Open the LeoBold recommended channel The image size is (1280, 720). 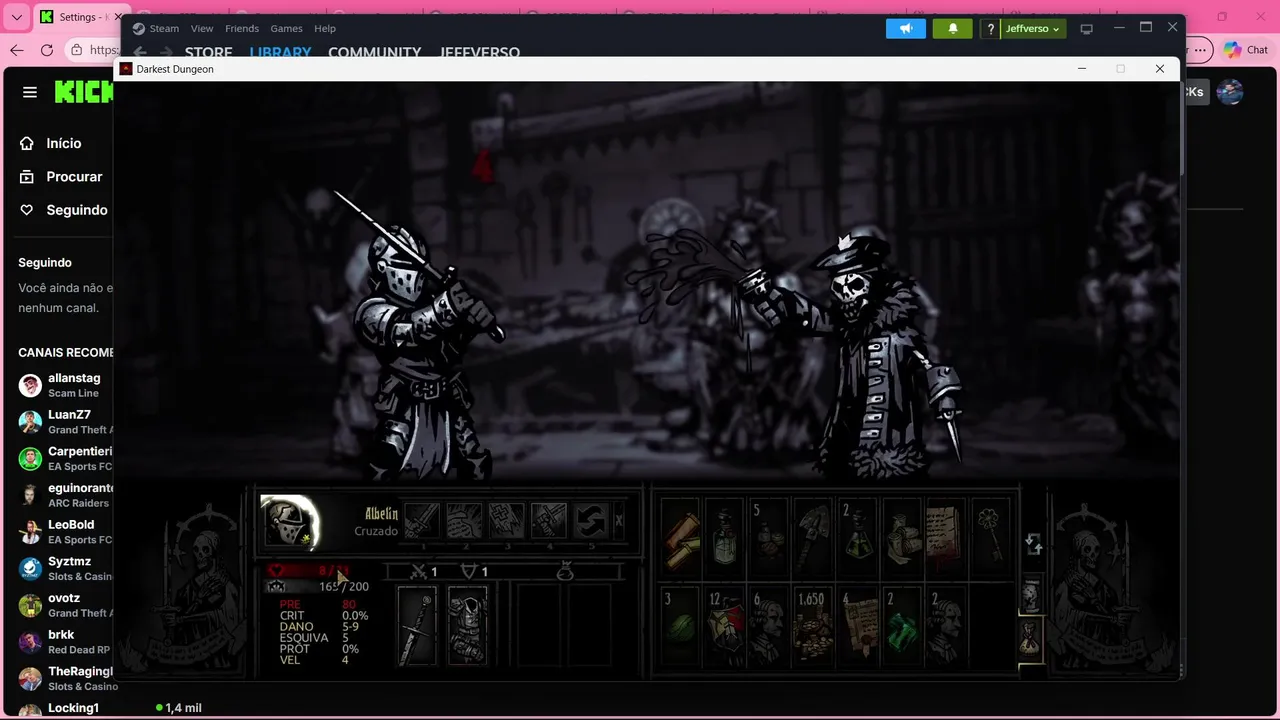[x=65, y=531]
